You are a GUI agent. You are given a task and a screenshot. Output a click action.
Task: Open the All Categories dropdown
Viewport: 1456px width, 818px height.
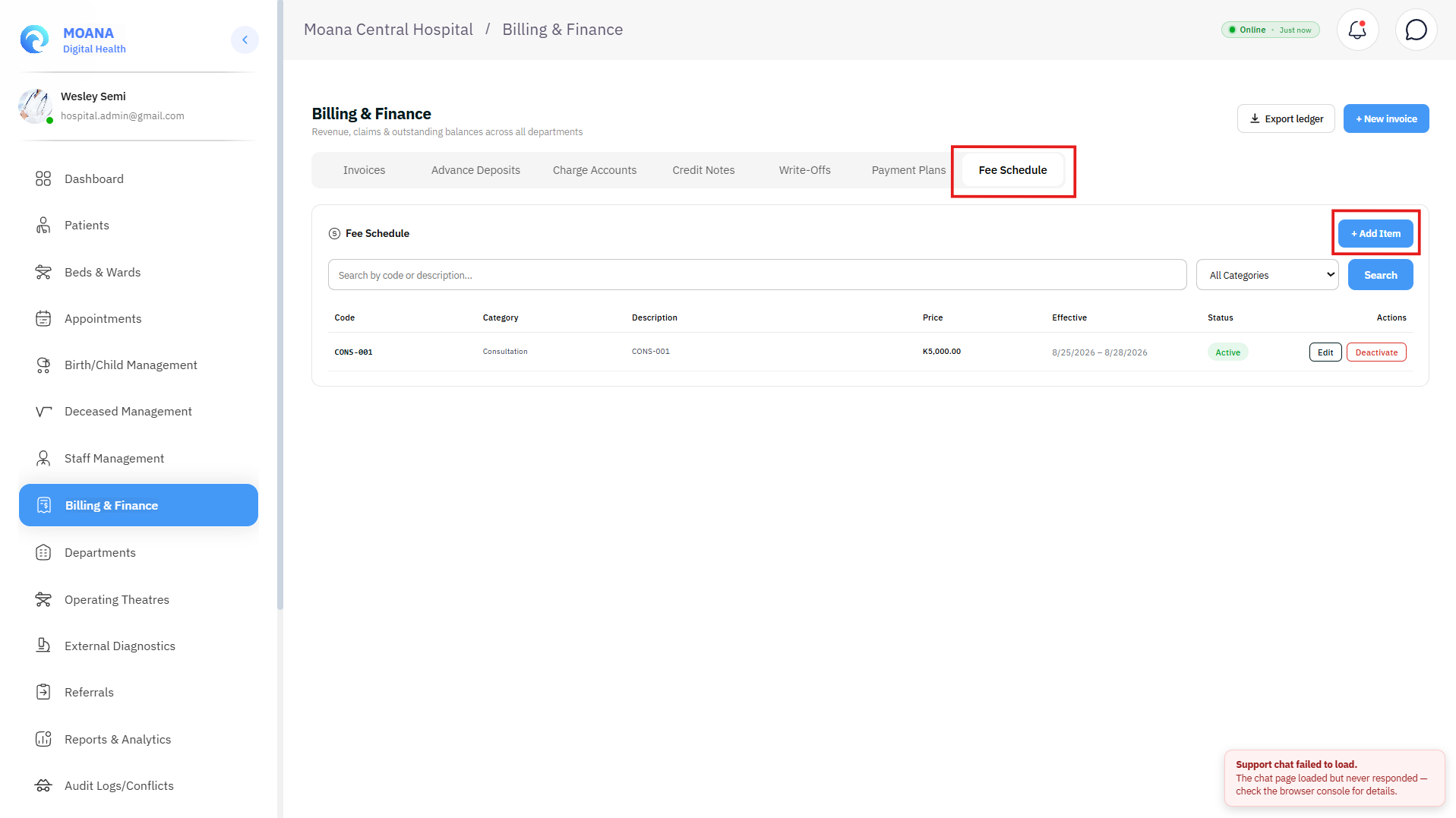tap(1267, 275)
